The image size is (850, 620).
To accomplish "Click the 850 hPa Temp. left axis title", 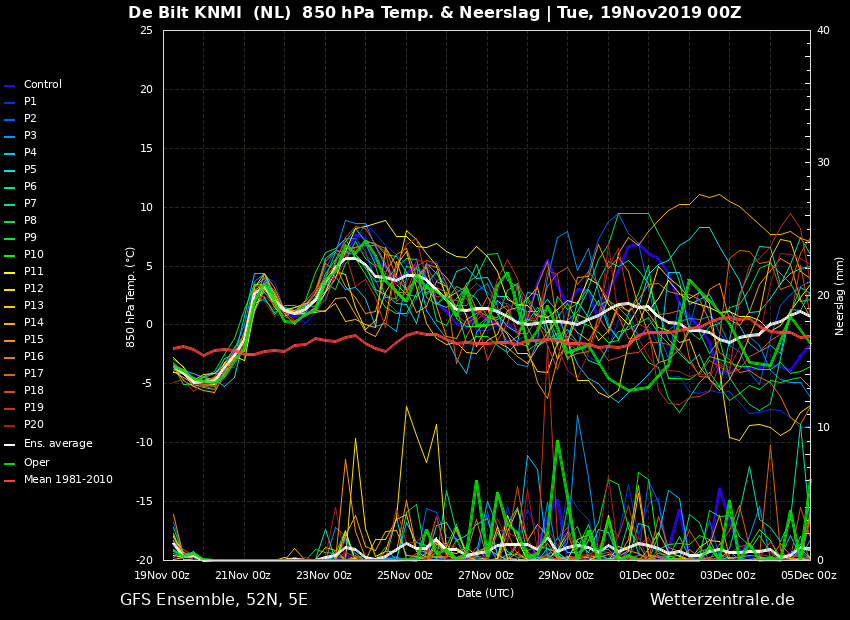I will click(x=130, y=297).
